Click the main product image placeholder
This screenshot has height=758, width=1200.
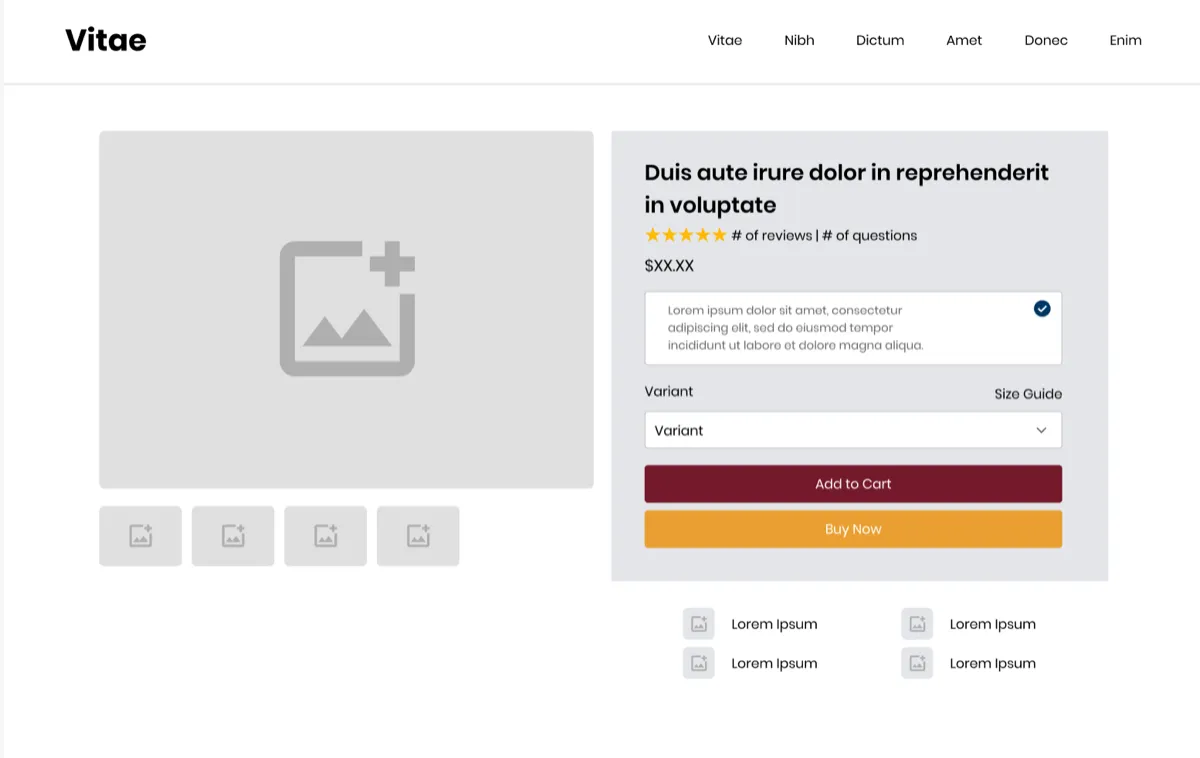(x=346, y=309)
